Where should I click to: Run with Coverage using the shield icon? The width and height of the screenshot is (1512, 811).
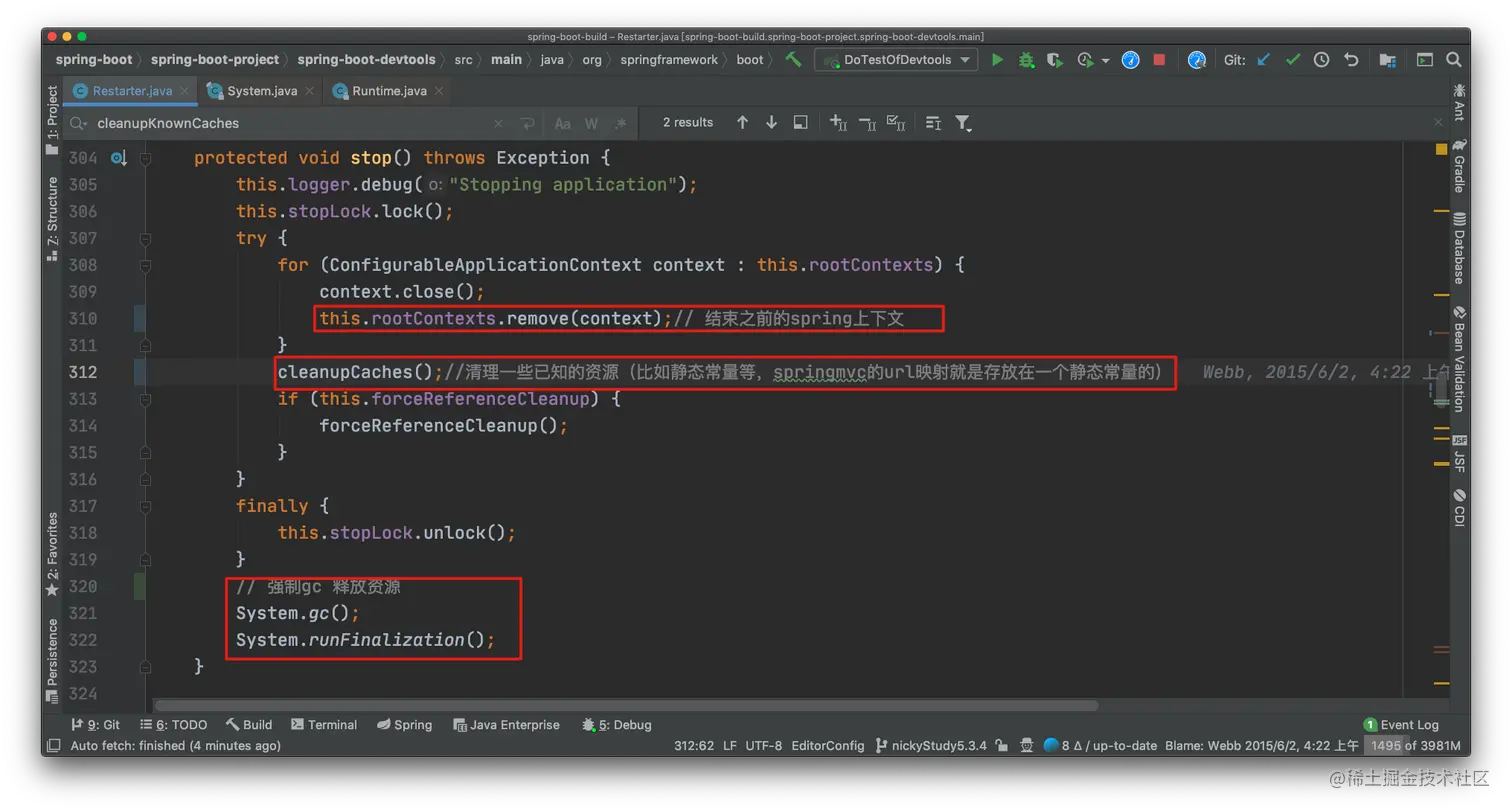click(x=1054, y=60)
